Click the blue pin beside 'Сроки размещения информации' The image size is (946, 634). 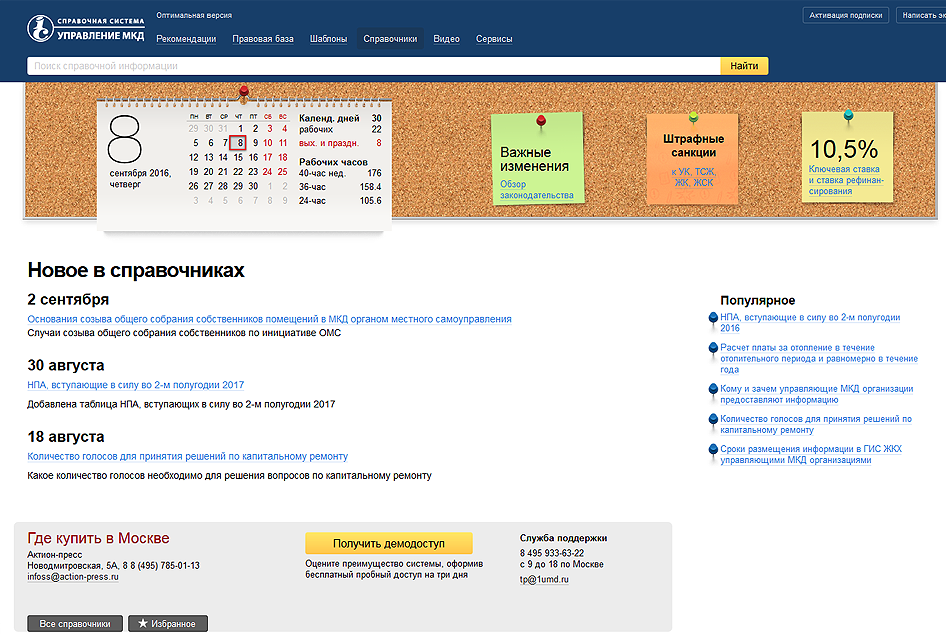point(712,450)
